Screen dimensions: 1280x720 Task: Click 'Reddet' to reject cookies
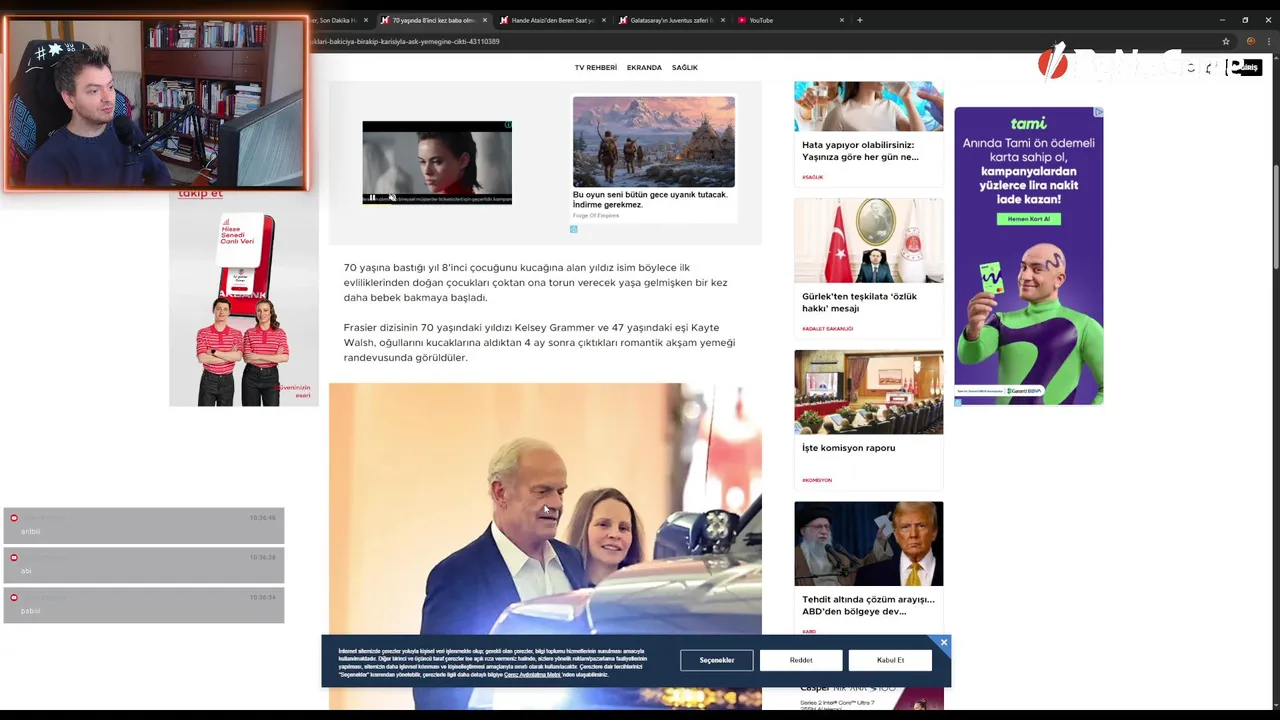pos(801,660)
